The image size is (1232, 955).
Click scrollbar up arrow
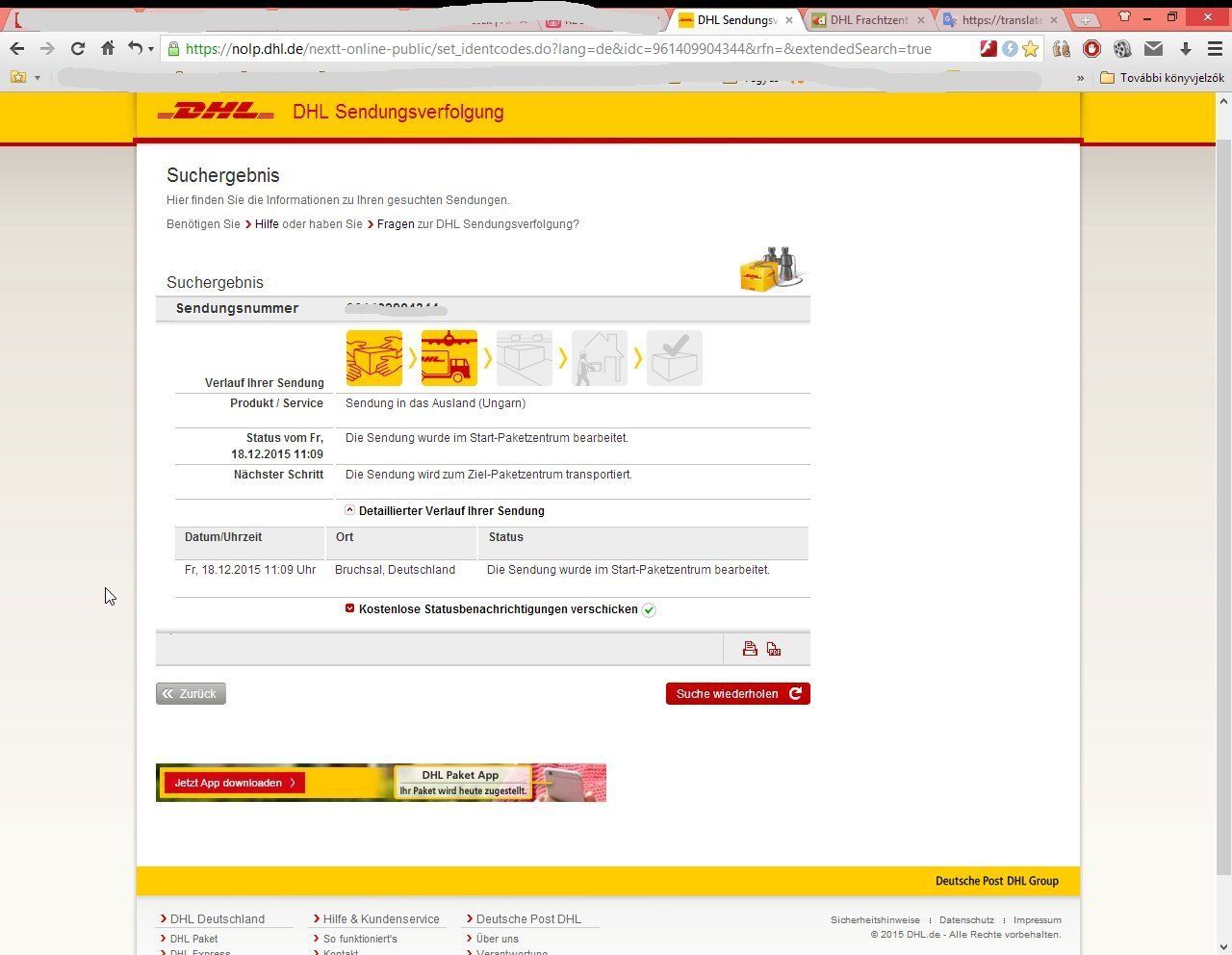[1223, 100]
